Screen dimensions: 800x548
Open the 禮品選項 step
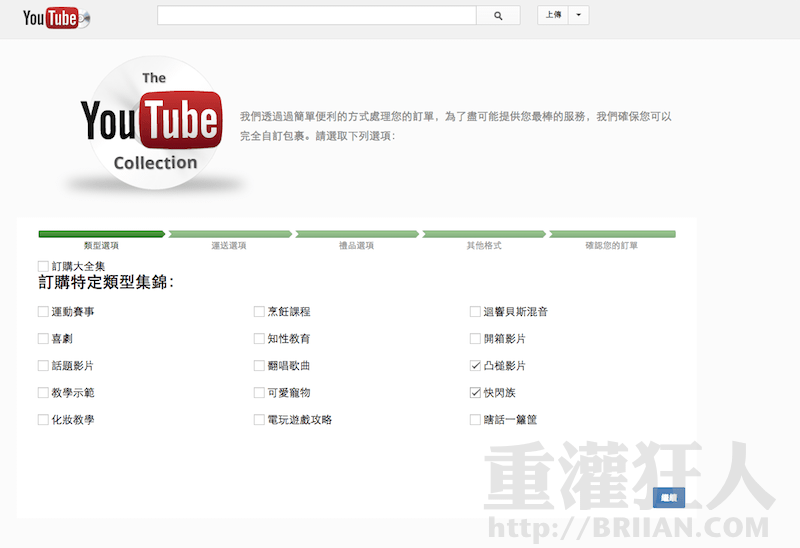[x=356, y=235]
